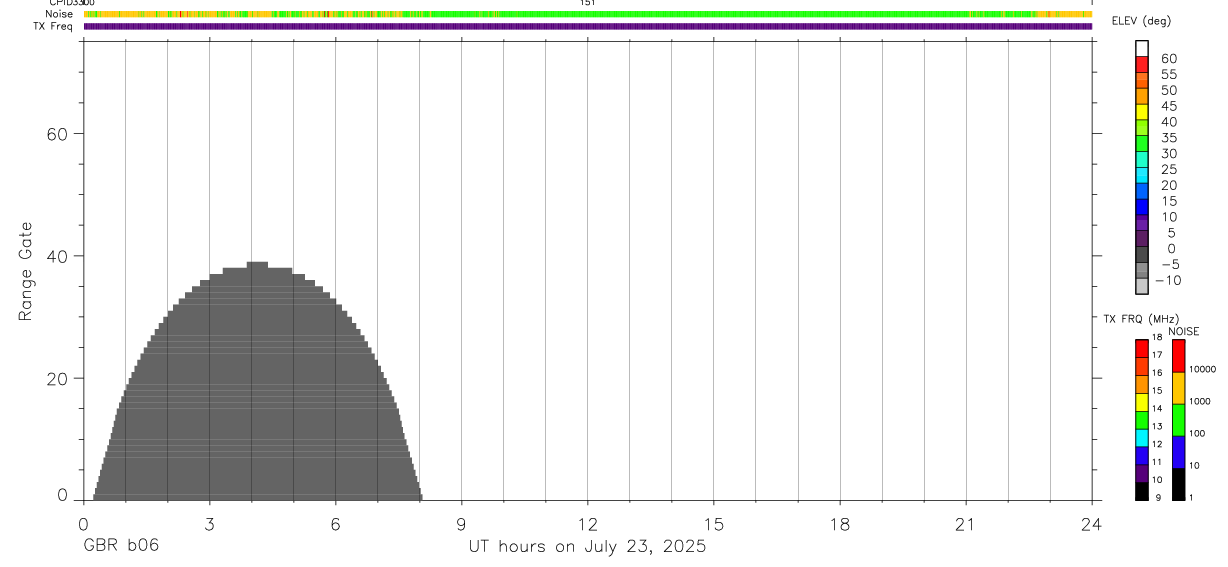Click the 'UT hours on July 23, 2025' axis title
Screen dimensions: 1228x567
tap(588, 547)
